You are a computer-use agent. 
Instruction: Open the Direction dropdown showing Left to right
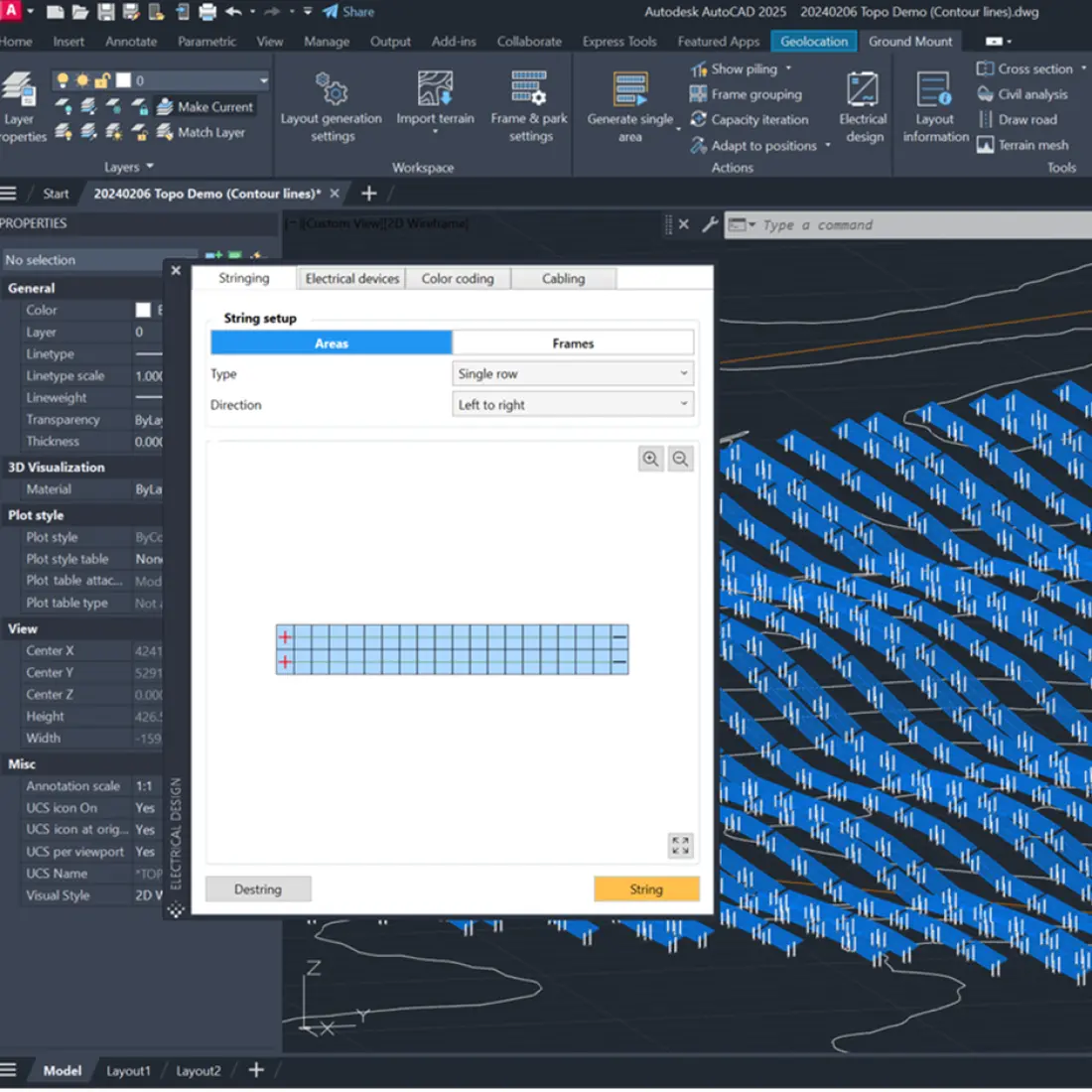pos(573,404)
